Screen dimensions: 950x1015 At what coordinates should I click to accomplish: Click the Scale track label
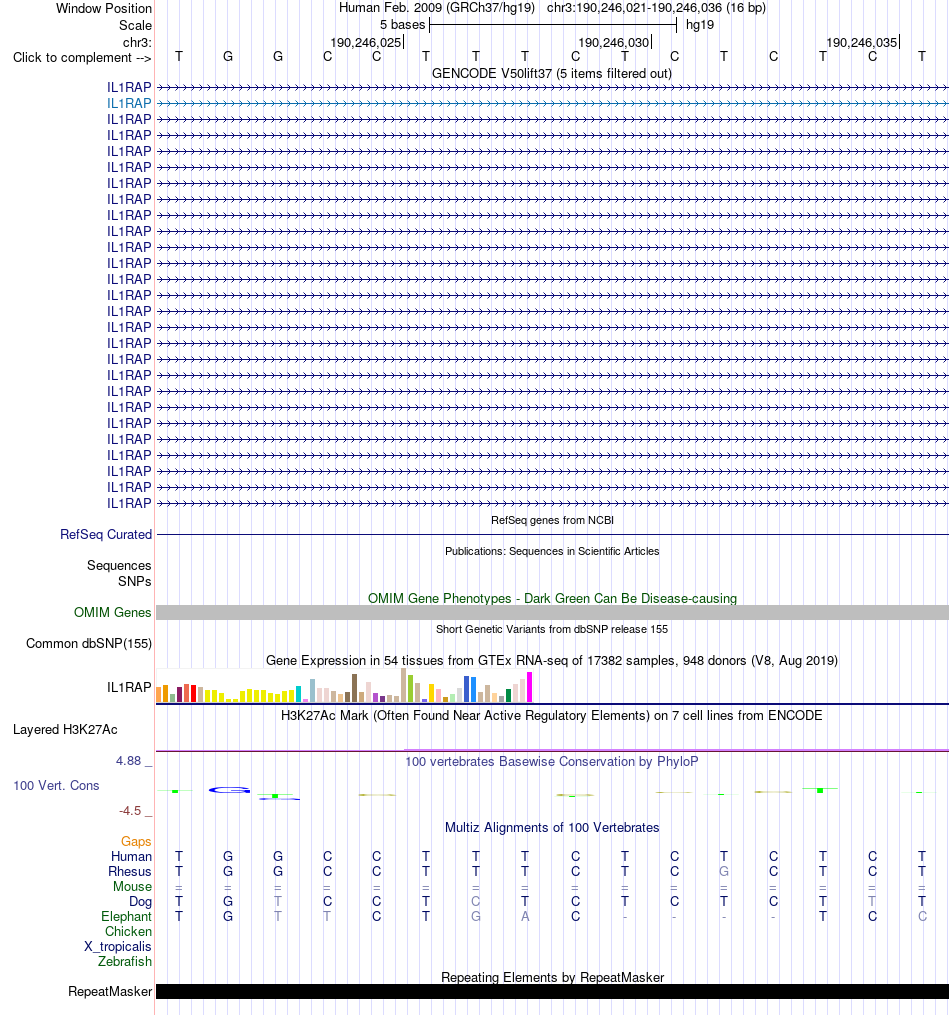coord(135,25)
